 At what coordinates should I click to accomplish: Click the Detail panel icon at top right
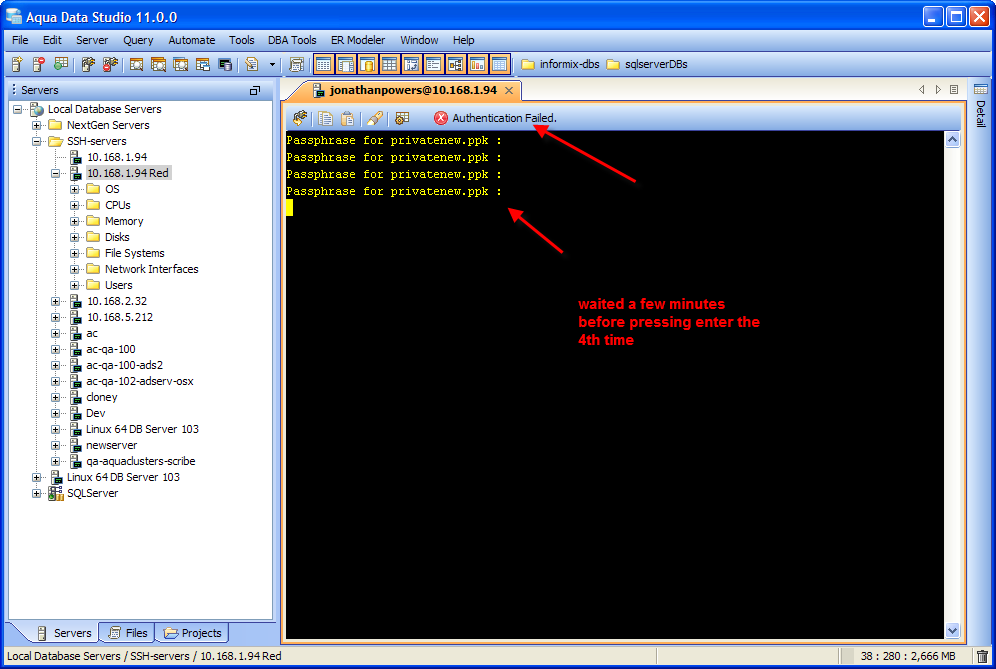[x=981, y=89]
